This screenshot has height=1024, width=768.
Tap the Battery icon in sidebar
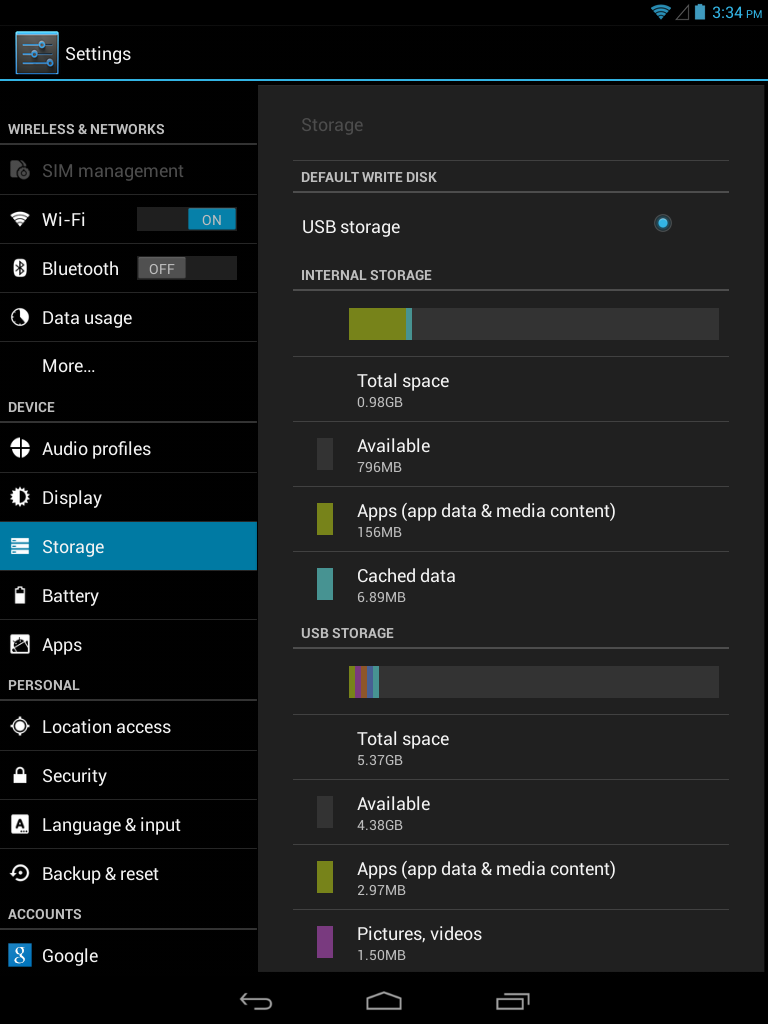[20, 596]
